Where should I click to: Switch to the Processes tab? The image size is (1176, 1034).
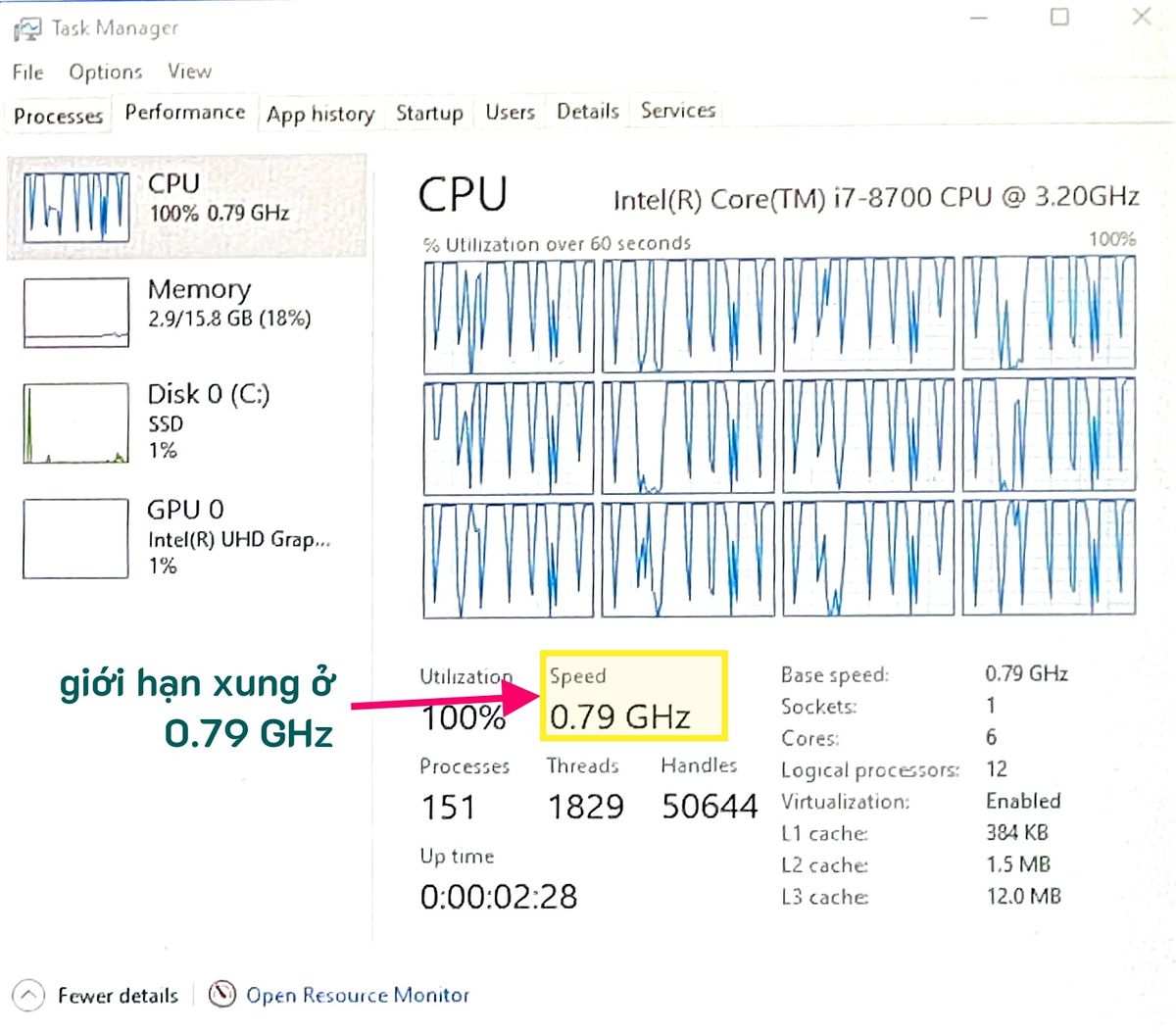pos(58,116)
